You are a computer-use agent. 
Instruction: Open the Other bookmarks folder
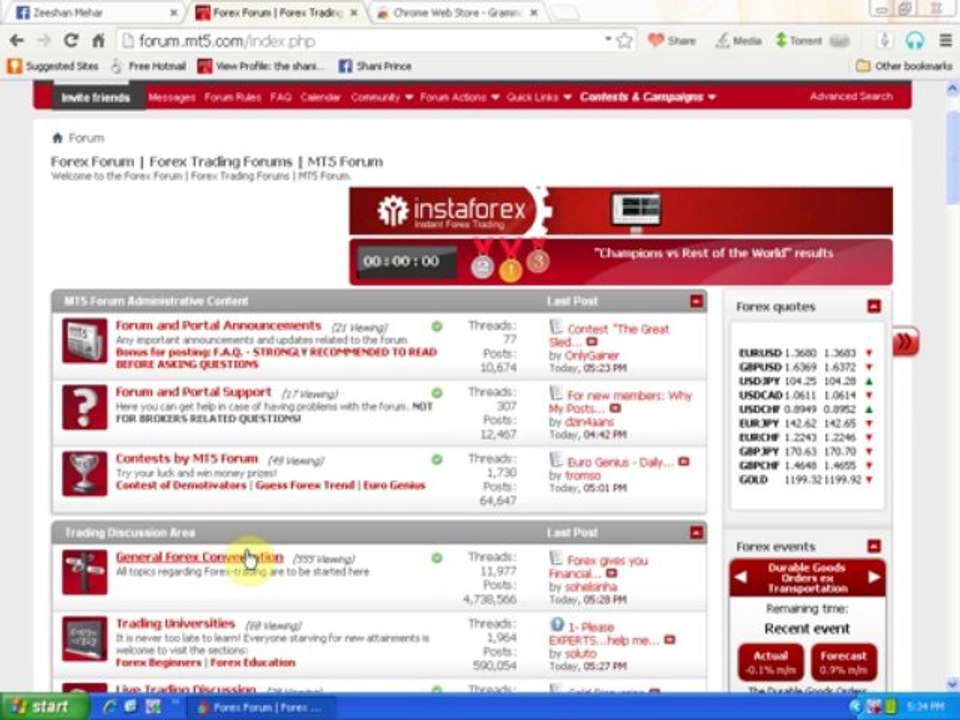click(904, 66)
